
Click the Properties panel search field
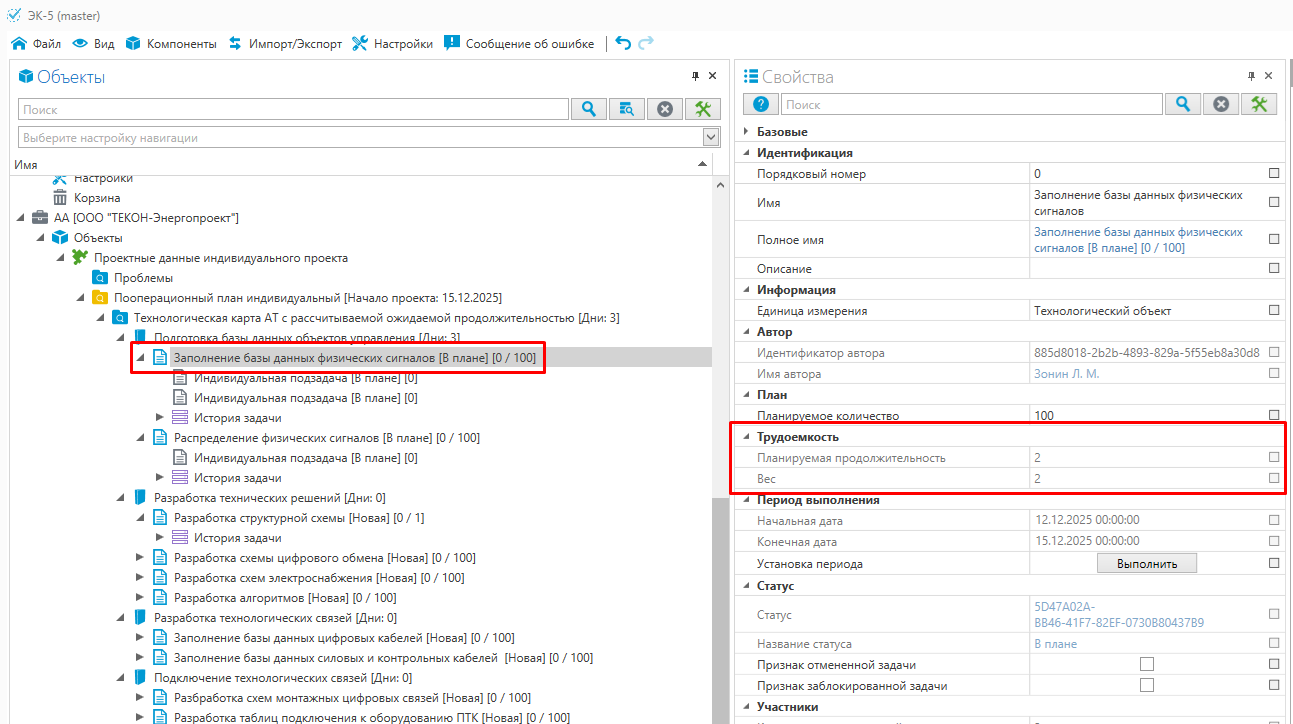point(970,104)
